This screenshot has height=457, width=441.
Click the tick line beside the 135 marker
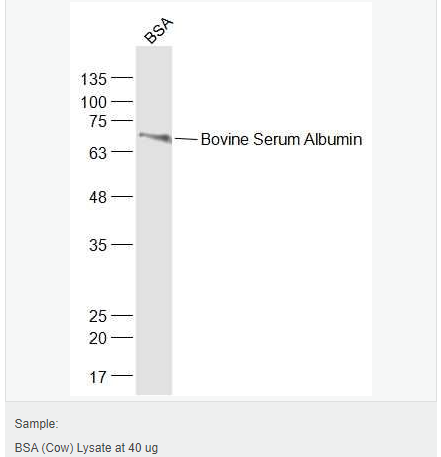(122, 77)
